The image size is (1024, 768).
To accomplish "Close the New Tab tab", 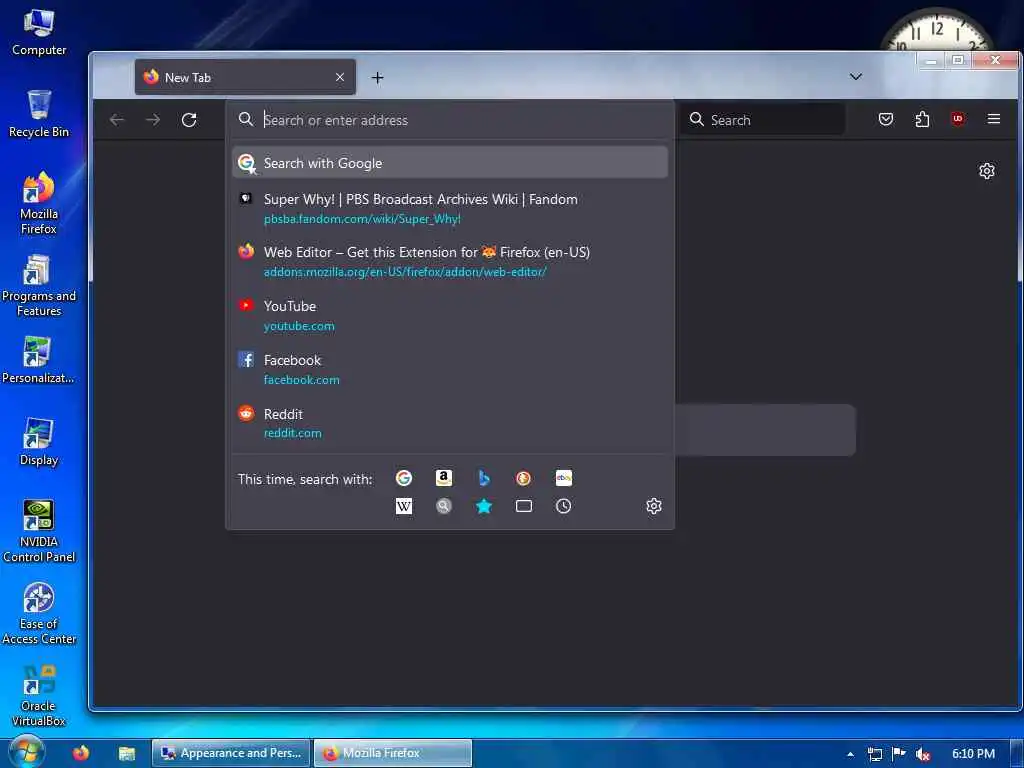I will click(x=340, y=77).
